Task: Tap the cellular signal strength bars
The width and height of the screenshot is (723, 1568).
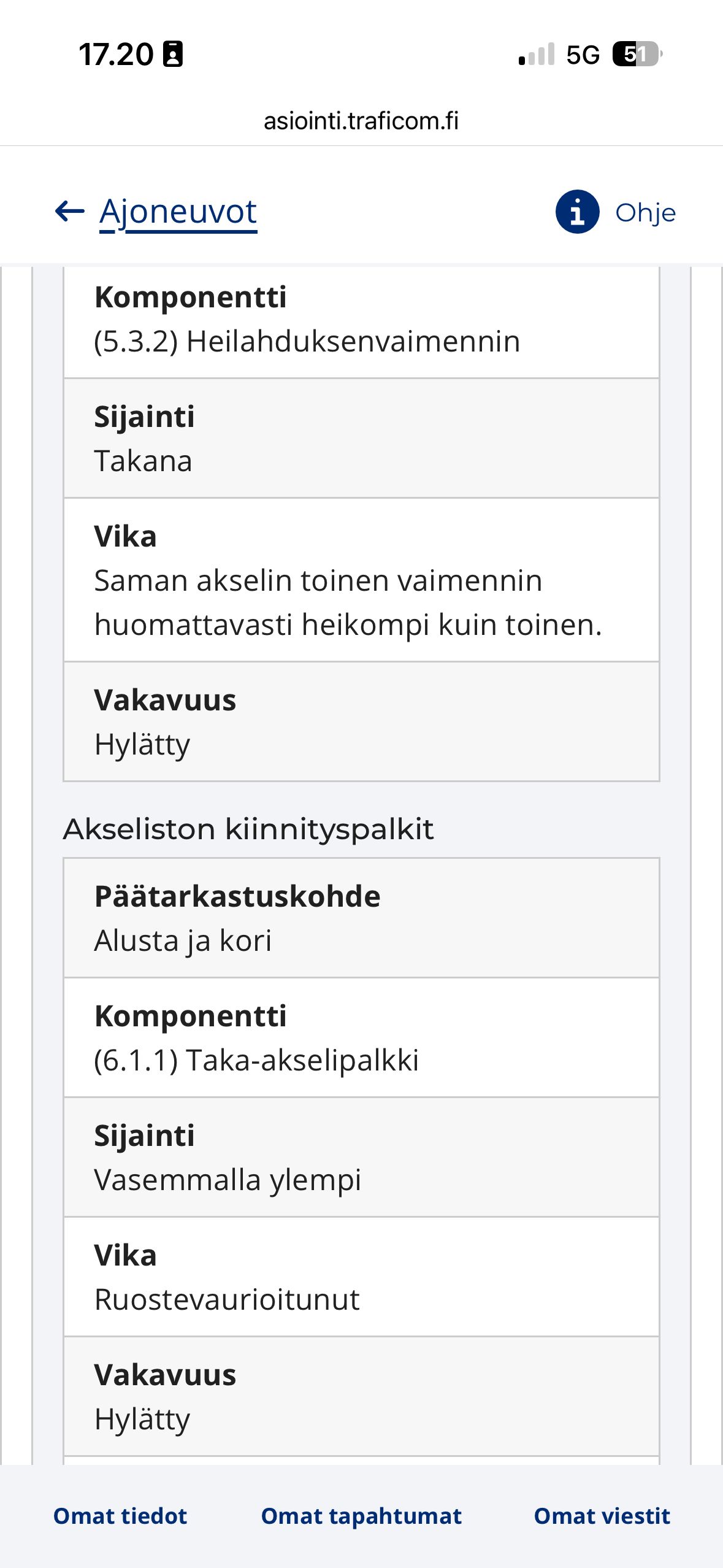Action: (x=537, y=55)
